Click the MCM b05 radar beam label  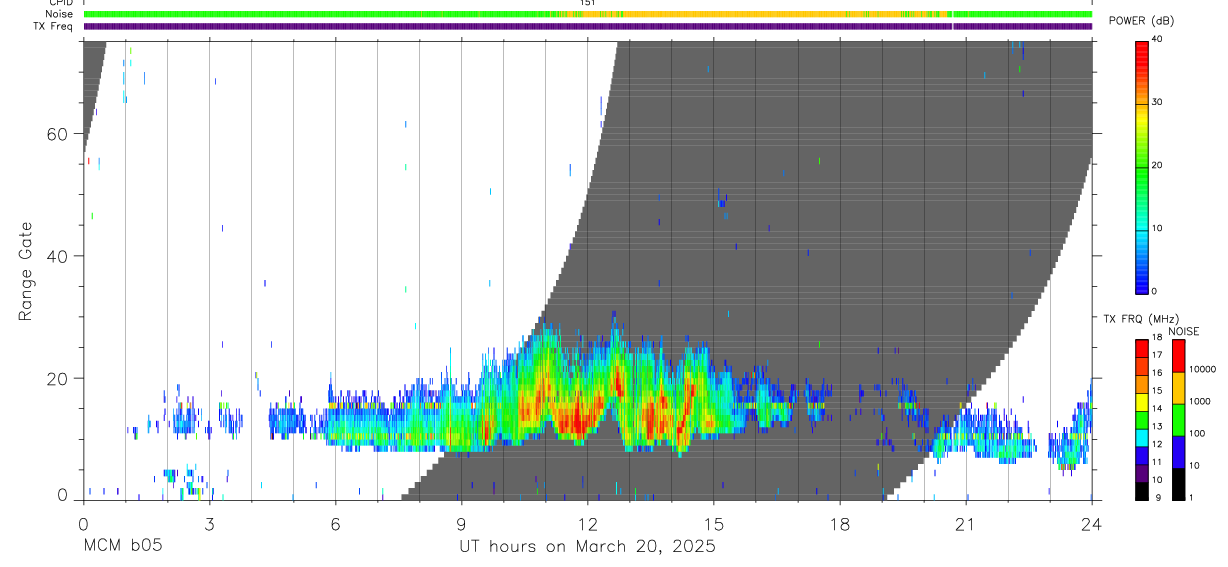121,547
